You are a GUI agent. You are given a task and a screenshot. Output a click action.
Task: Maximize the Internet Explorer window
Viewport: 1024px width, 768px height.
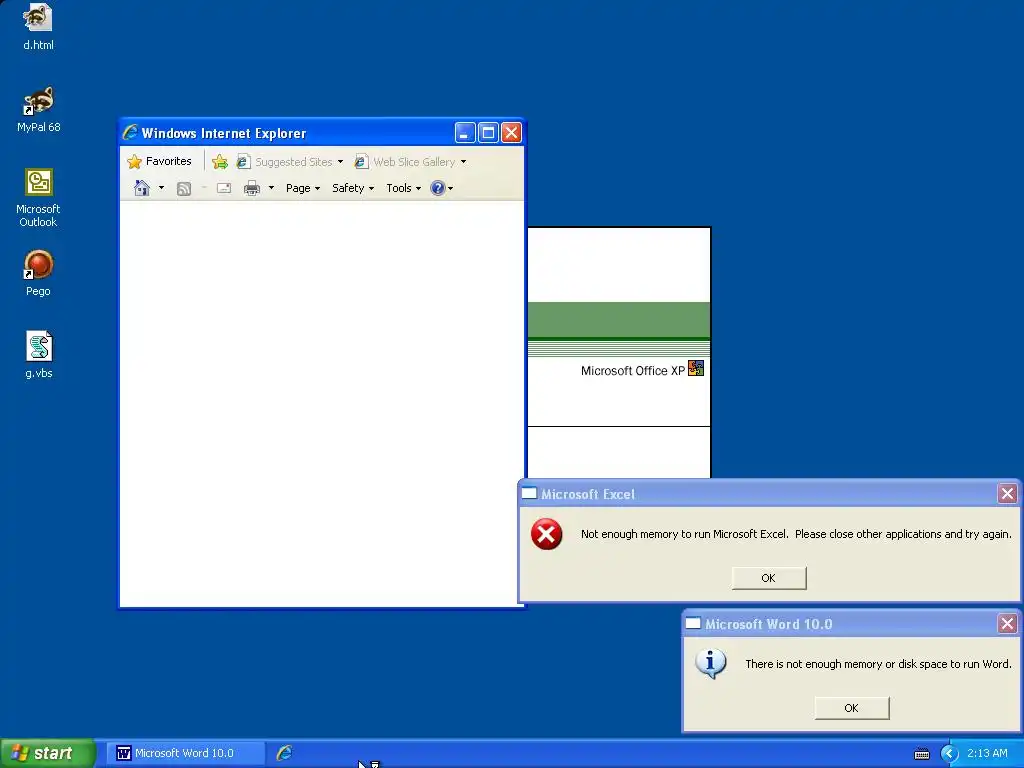tap(488, 133)
